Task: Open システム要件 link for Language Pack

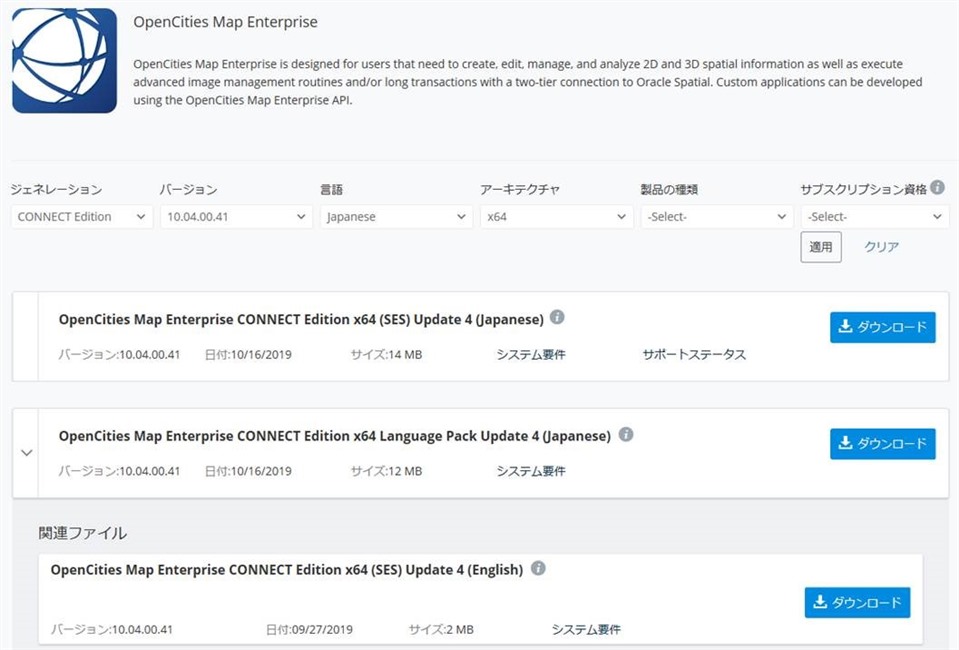Action: 531,471
